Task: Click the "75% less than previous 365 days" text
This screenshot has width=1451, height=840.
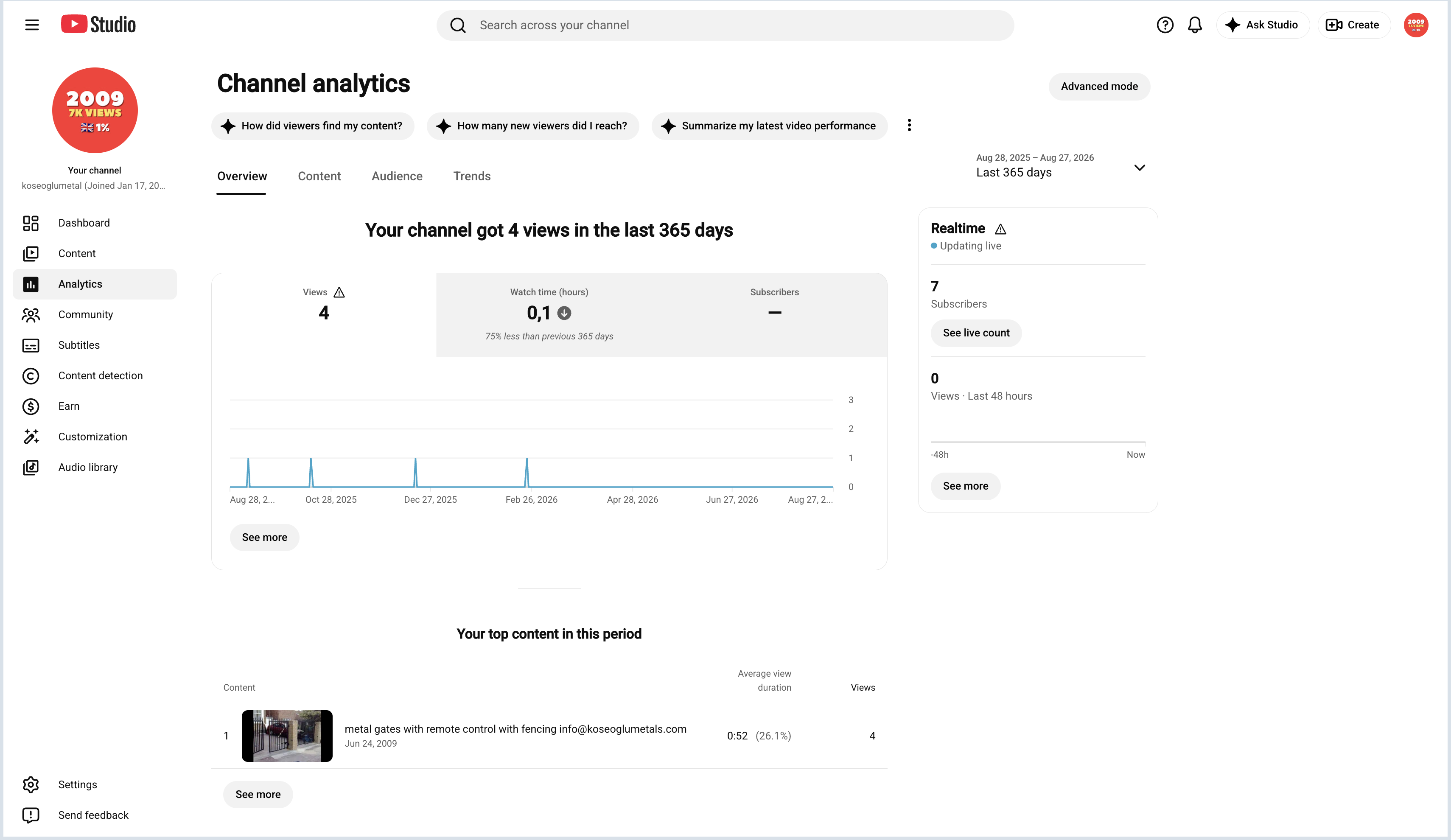Action: (549, 336)
